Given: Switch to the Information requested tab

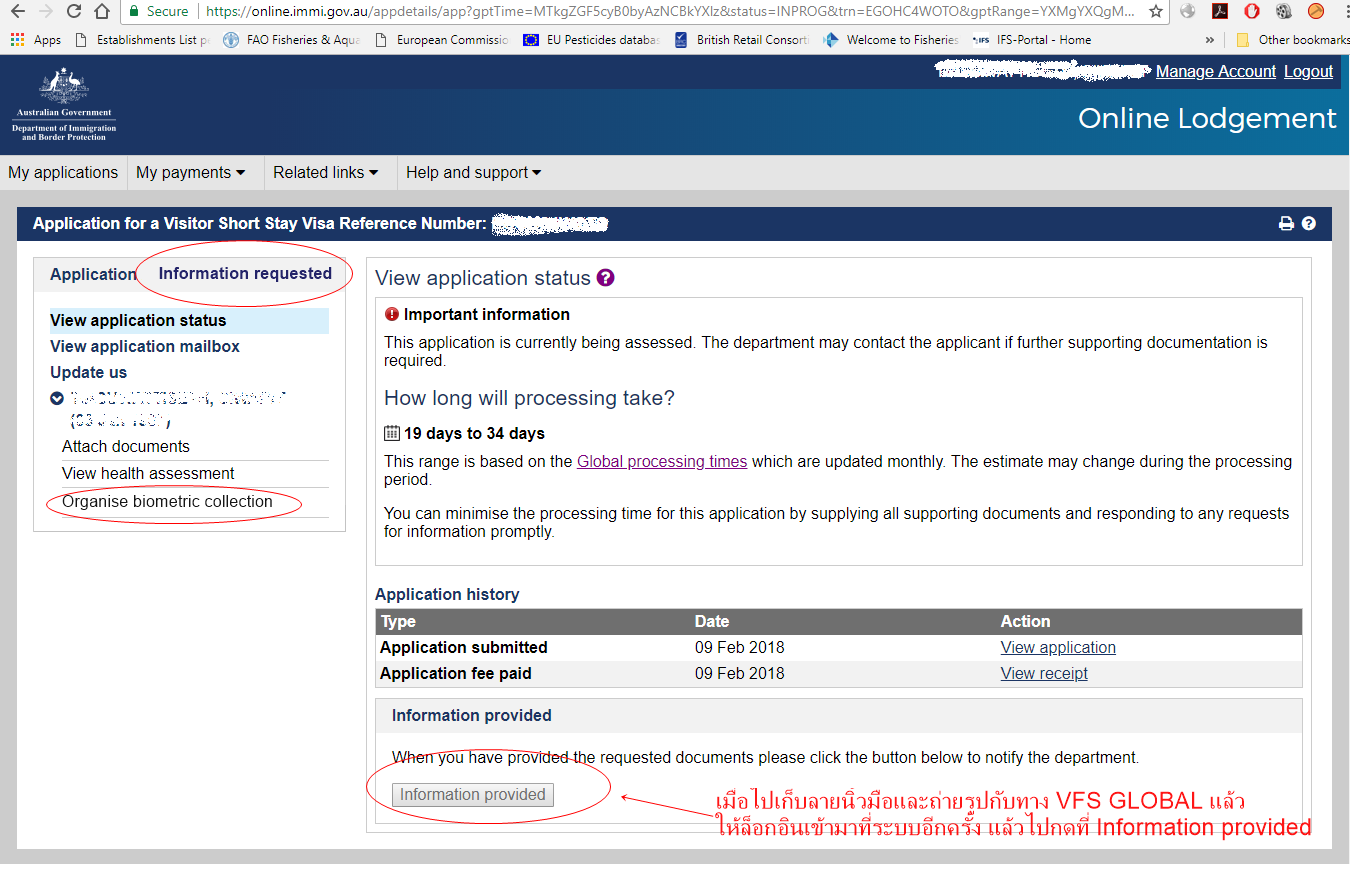Looking at the screenshot, I should 245,274.
